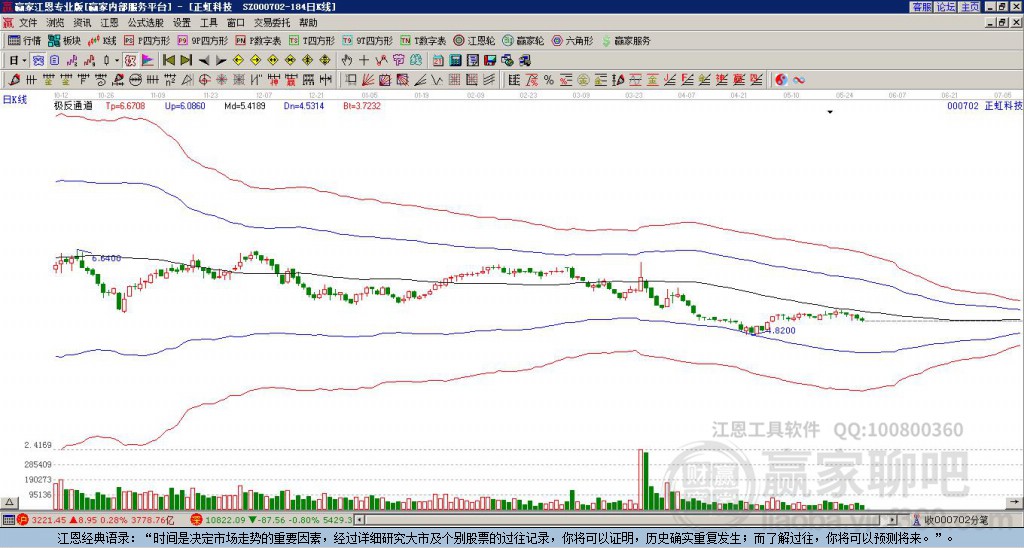Open the 公式选股 menu
This screenshot has height=548, width=1024.
(146, 23)
